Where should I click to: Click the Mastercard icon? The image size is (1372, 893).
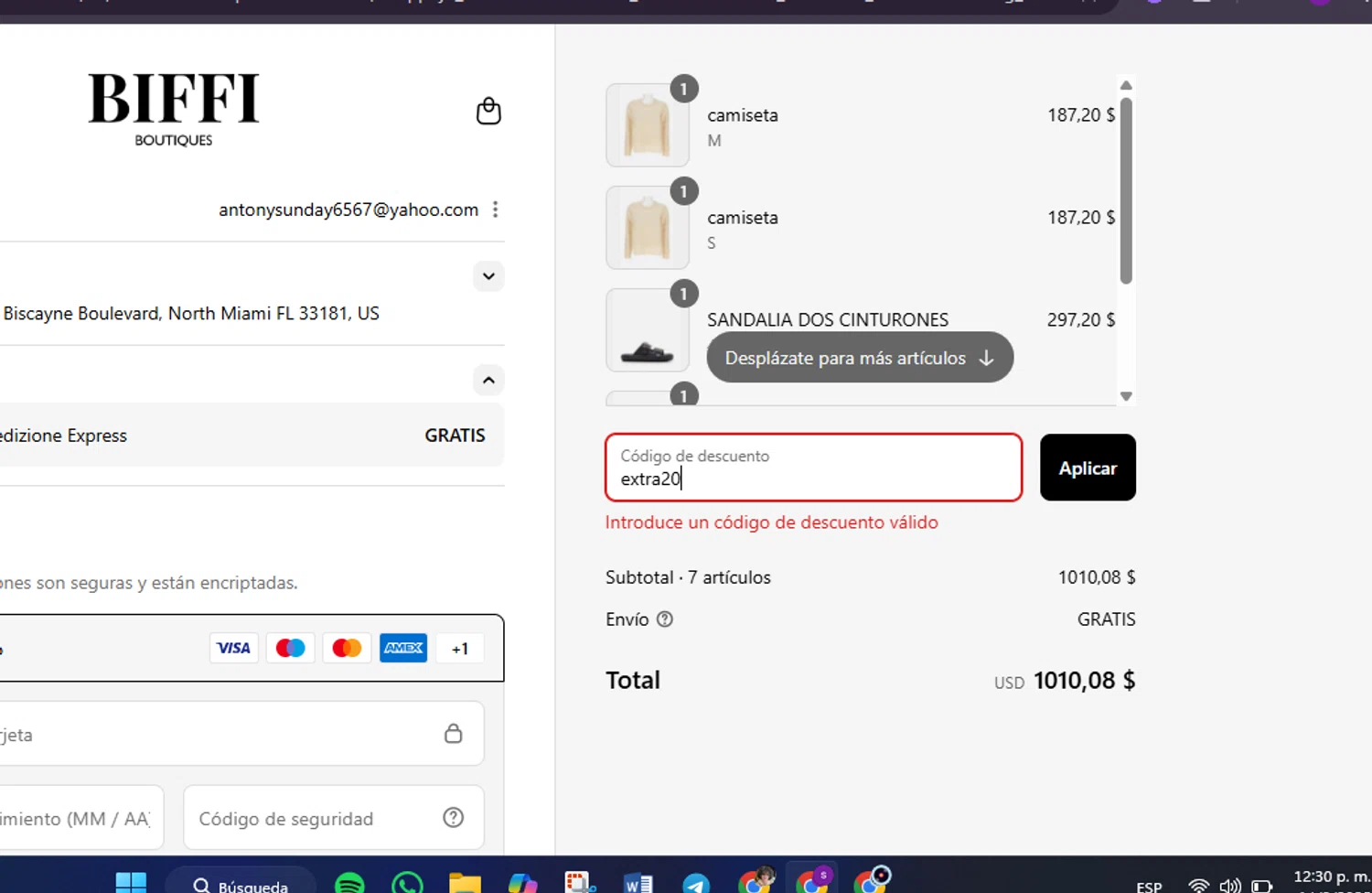point(347,648)
